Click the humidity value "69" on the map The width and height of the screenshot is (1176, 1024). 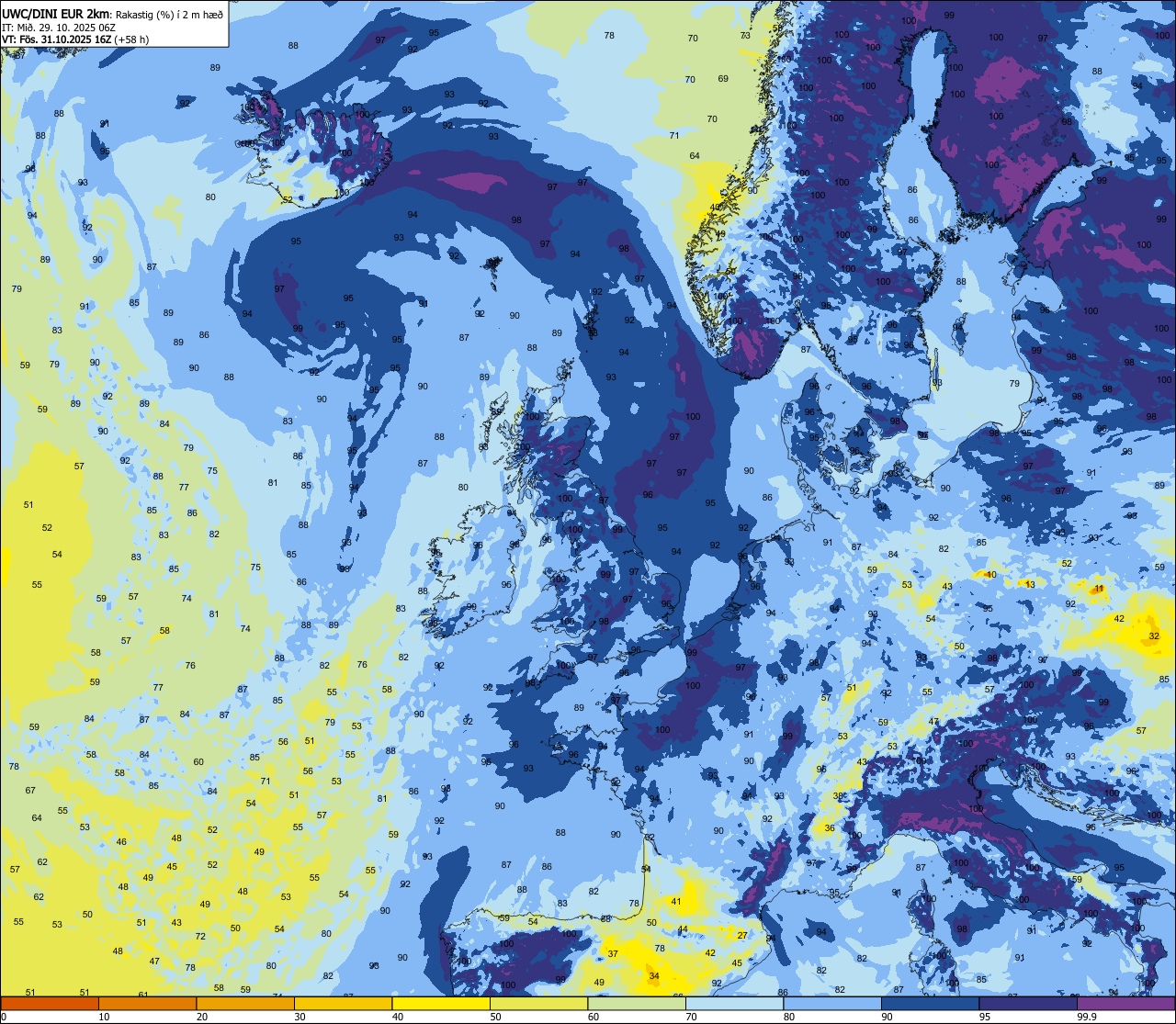point(723,78)
